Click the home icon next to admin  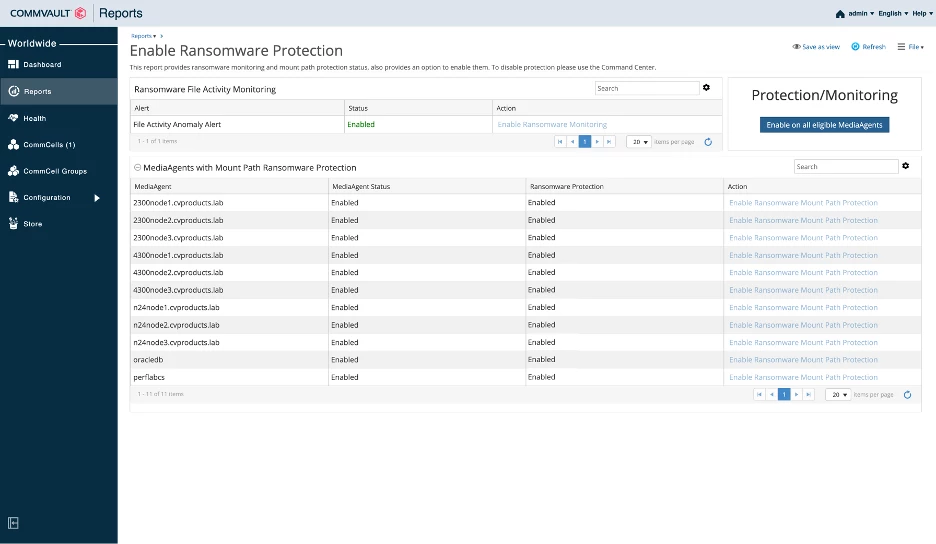[x=840, y=14]
